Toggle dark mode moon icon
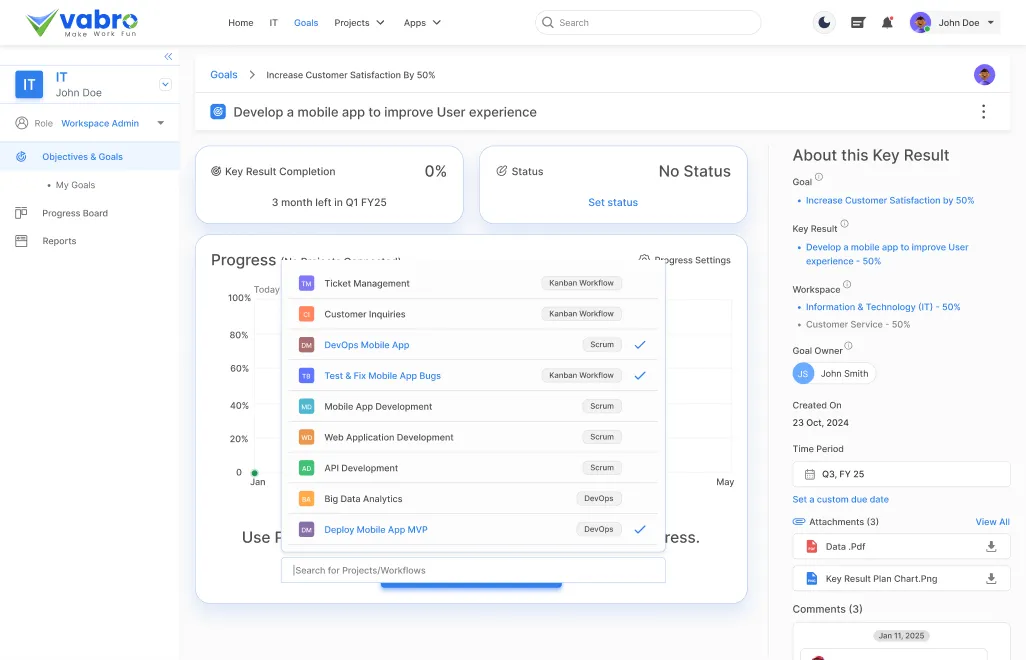The height and width of the screenshot is (660, 1026). (824, 23)
